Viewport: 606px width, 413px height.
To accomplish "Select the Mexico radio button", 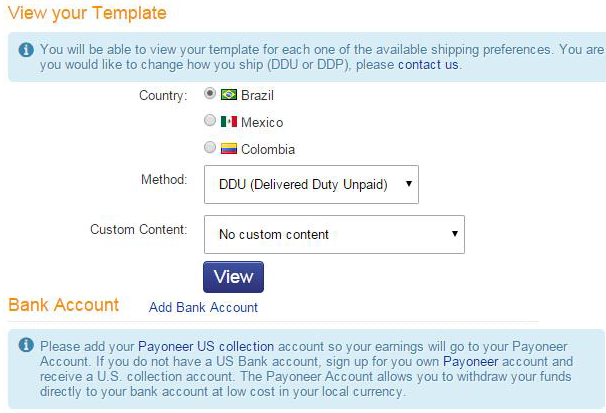I will click(x=210, y=121).
